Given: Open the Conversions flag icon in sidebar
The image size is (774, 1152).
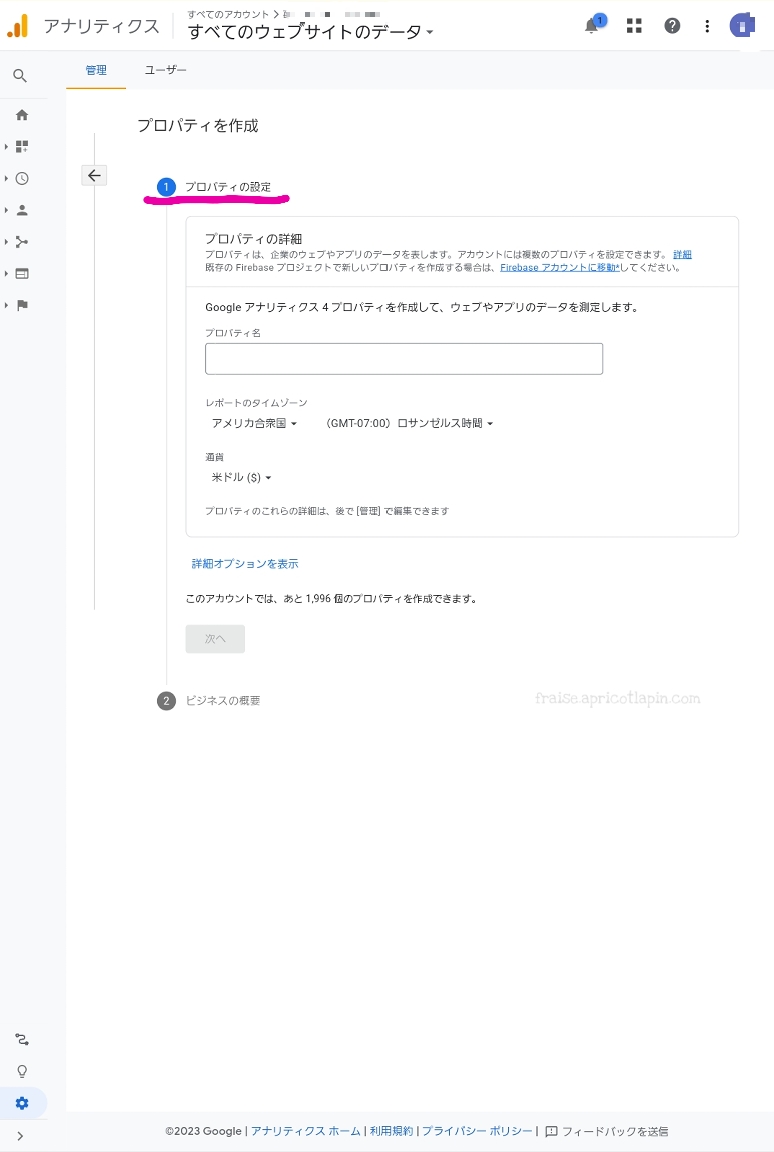Looking at the screenshot, I should (22, 305).
